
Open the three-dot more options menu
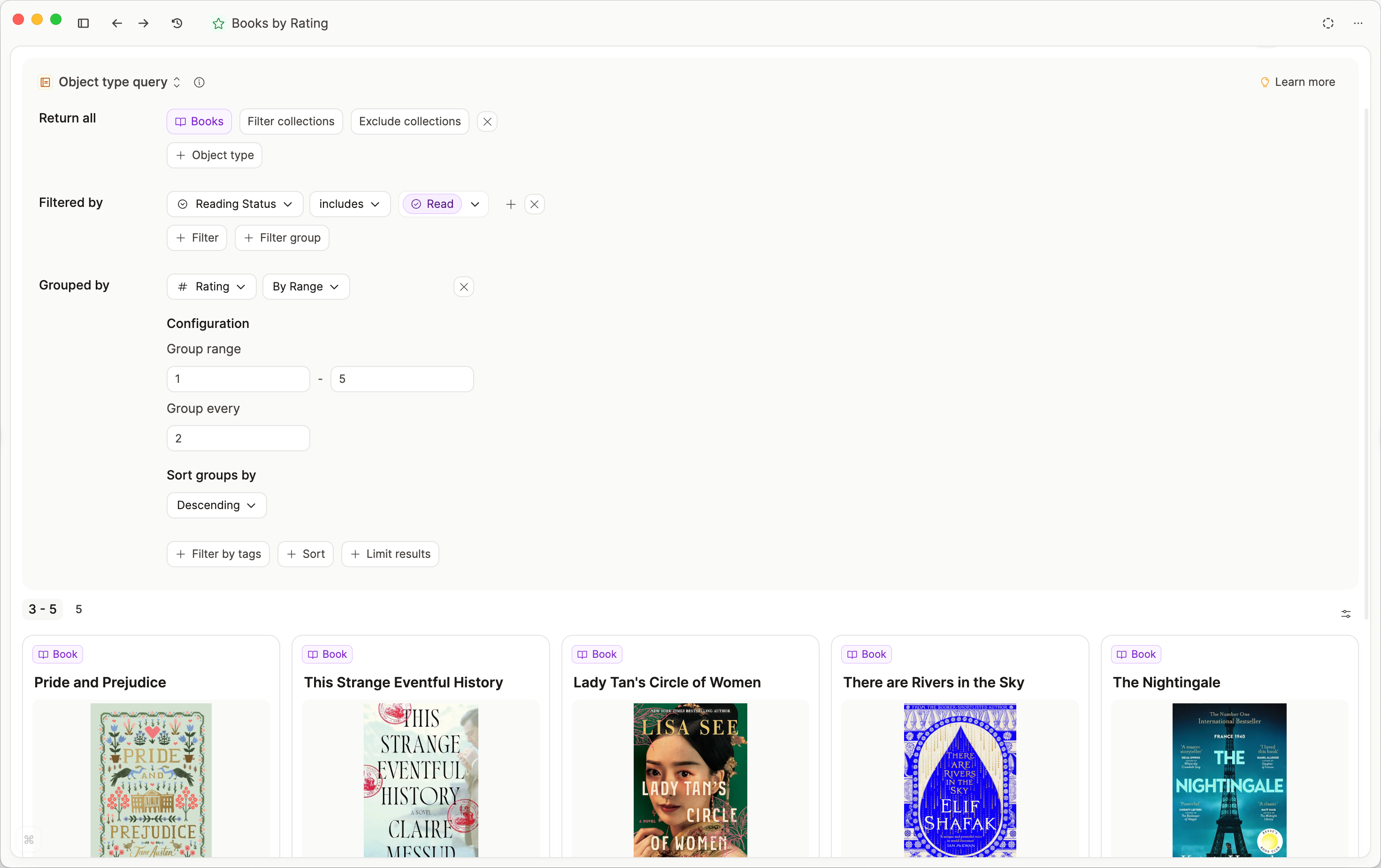click(1358, 23)
